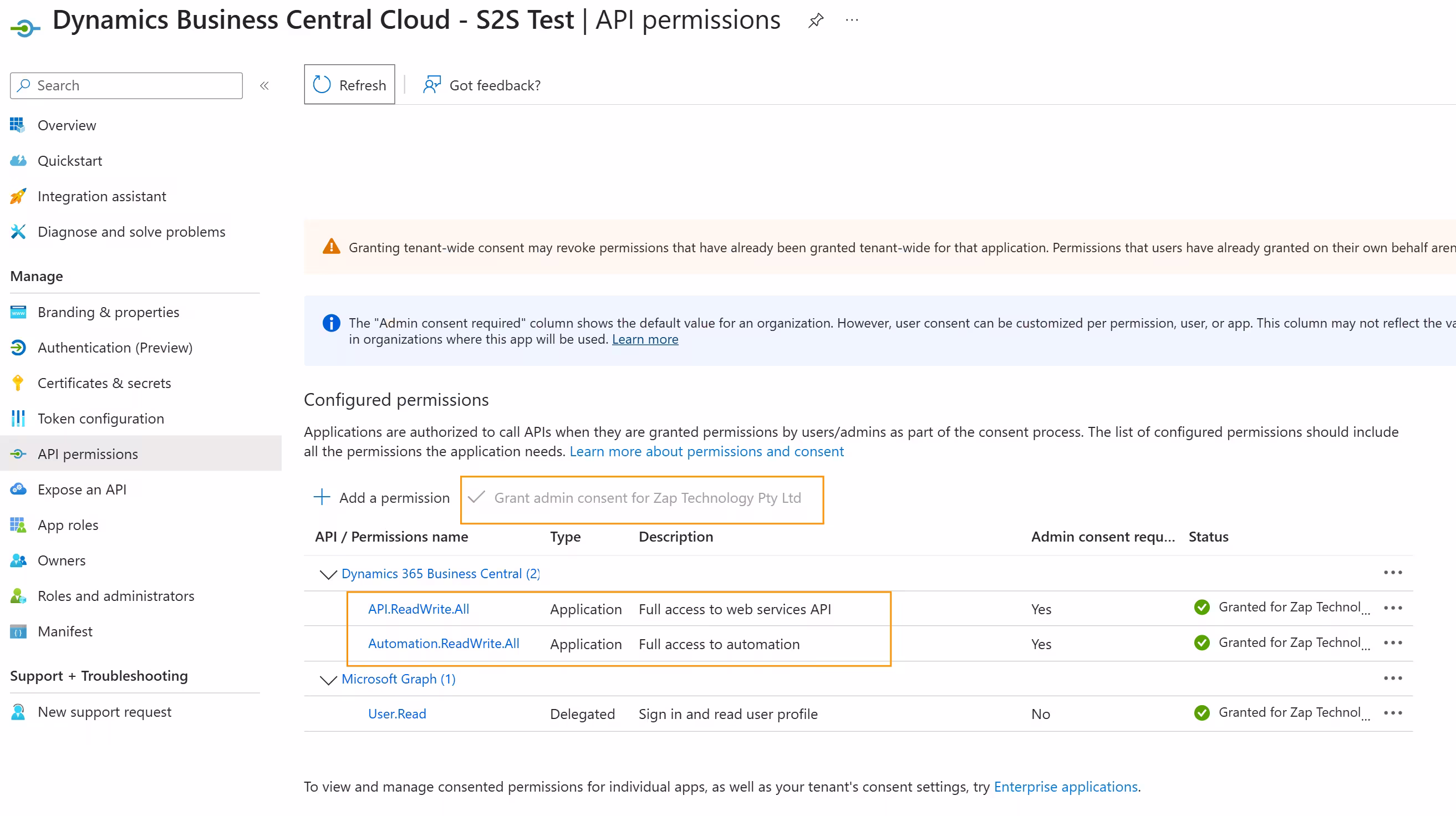
Task: Open the Dynamics 365 Business Central (2) link
Action: (x=441, y=574)
